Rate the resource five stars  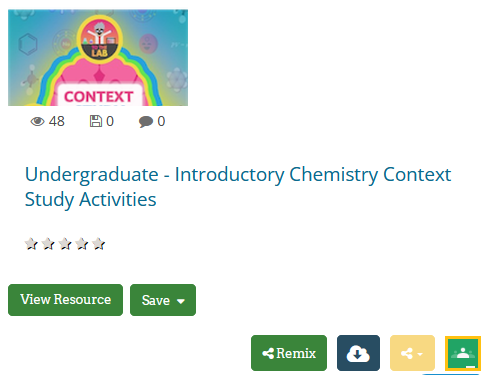coord(99,244)
